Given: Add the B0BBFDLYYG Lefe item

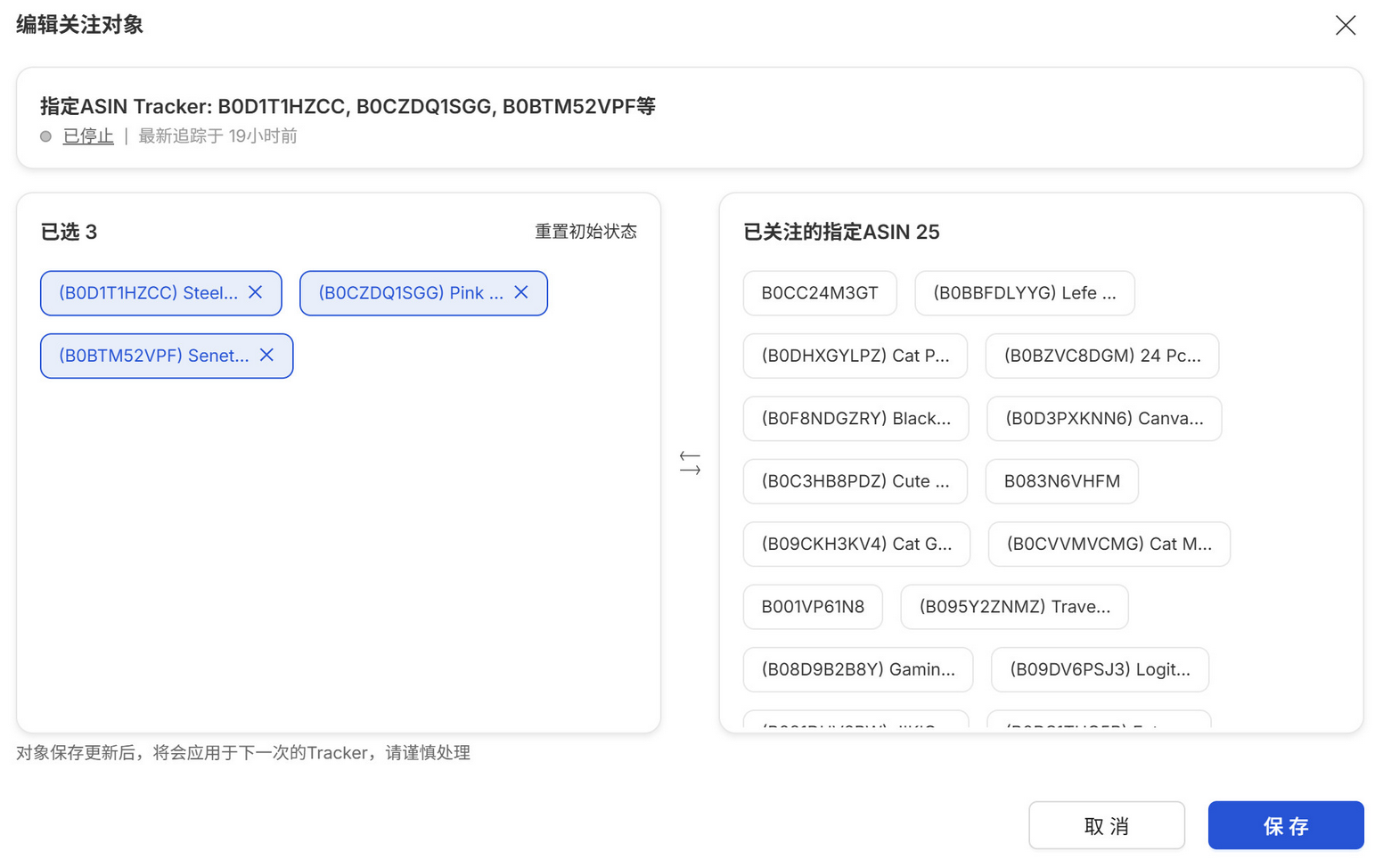Looking at the screenshot, I should pyautogui.click(x=1024, y=293).
